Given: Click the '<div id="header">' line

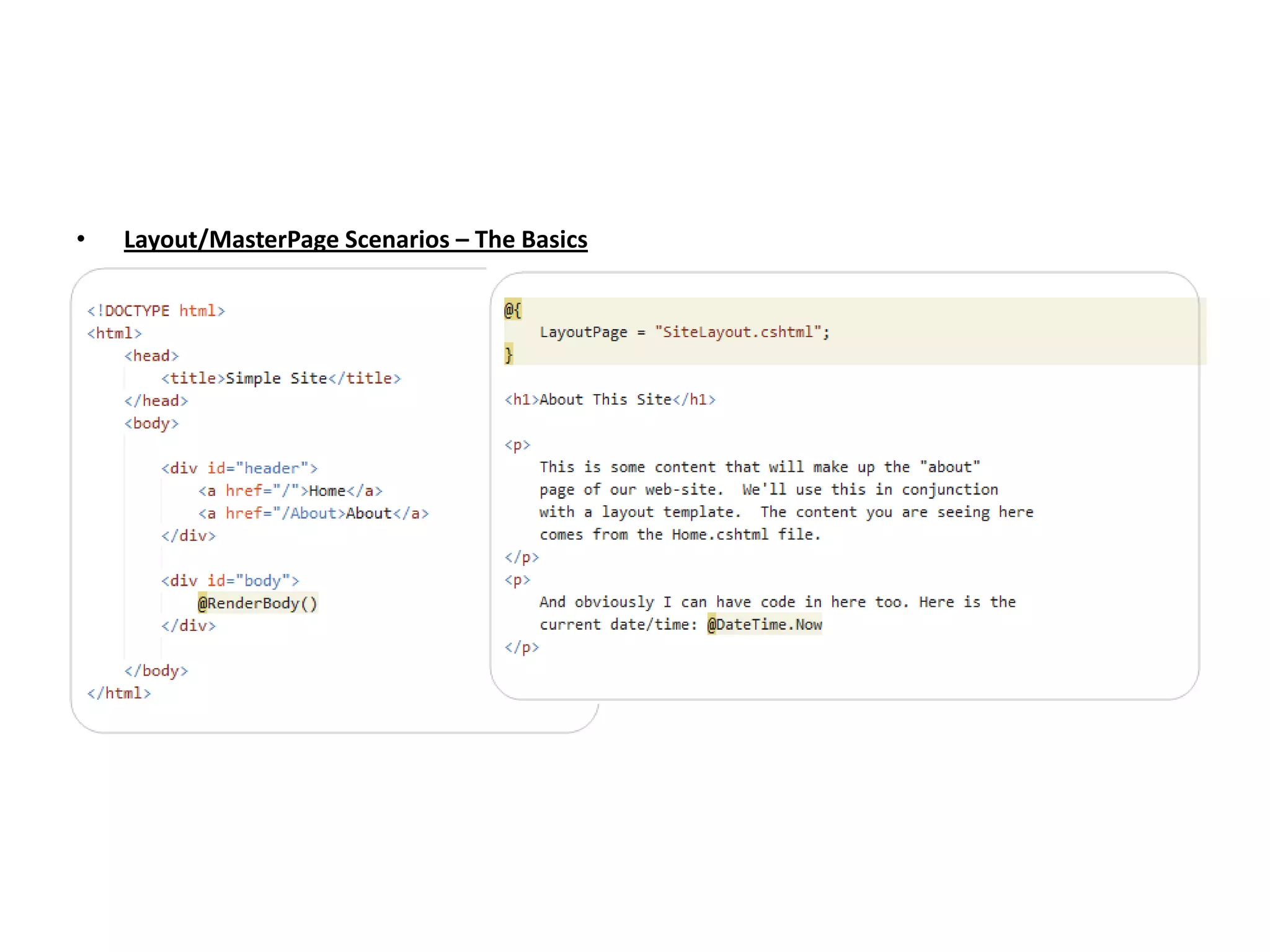Looking at the screenshot, I should (x=239, y=468).
